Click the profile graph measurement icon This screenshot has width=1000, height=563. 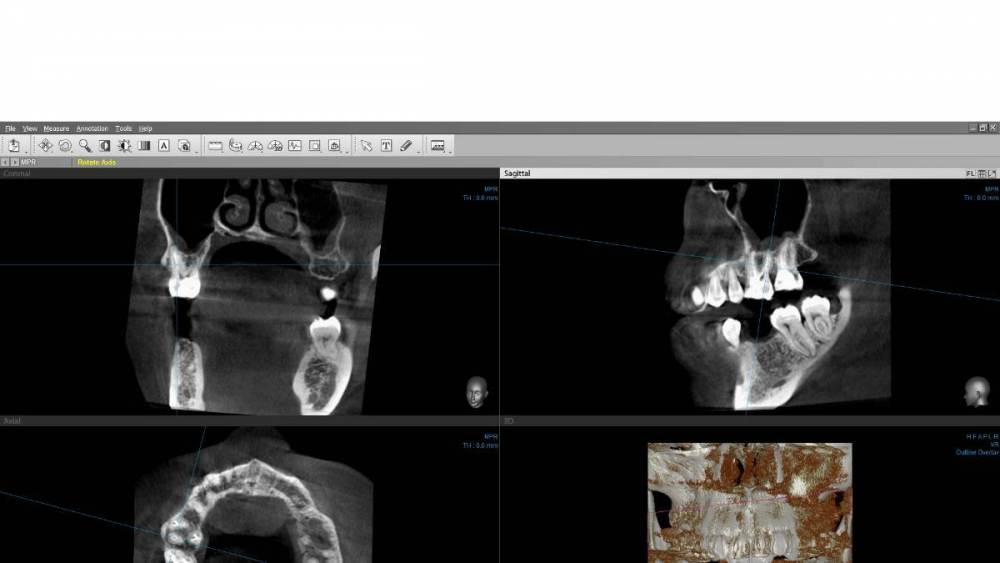coord(295,146)
